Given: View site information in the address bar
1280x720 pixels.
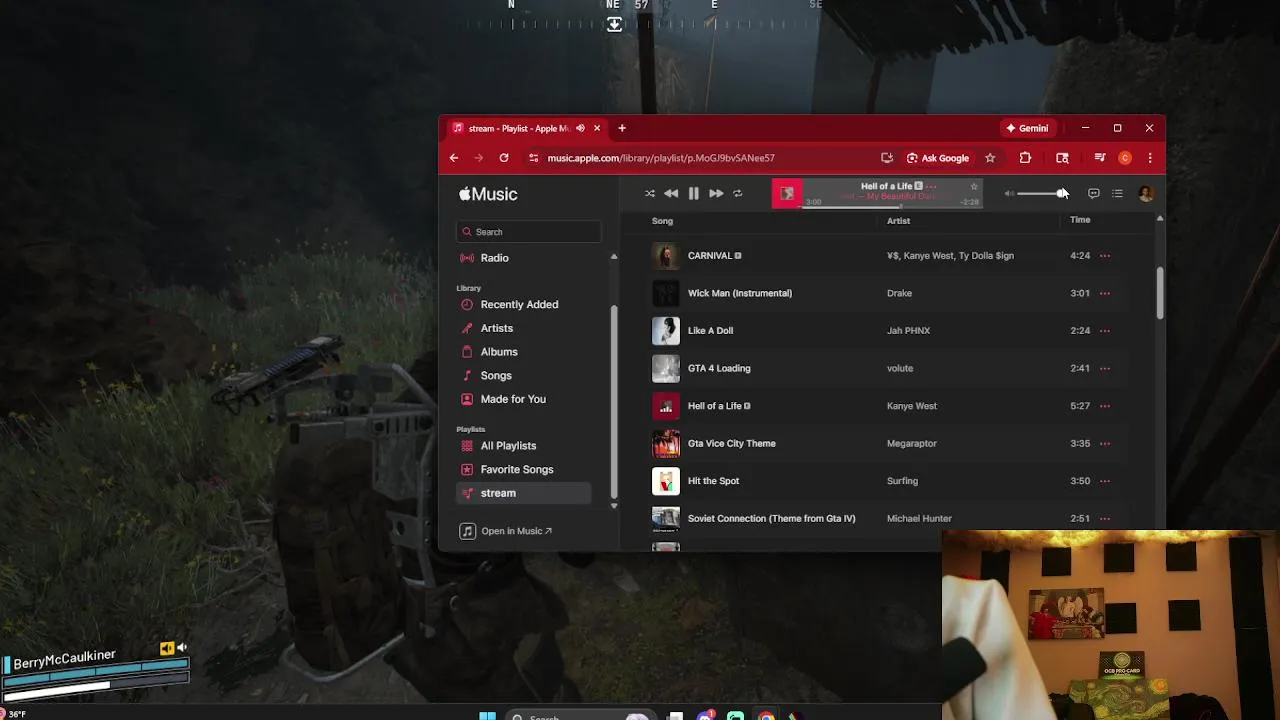Looking at the screenshot, I should (x=534, y=158).
